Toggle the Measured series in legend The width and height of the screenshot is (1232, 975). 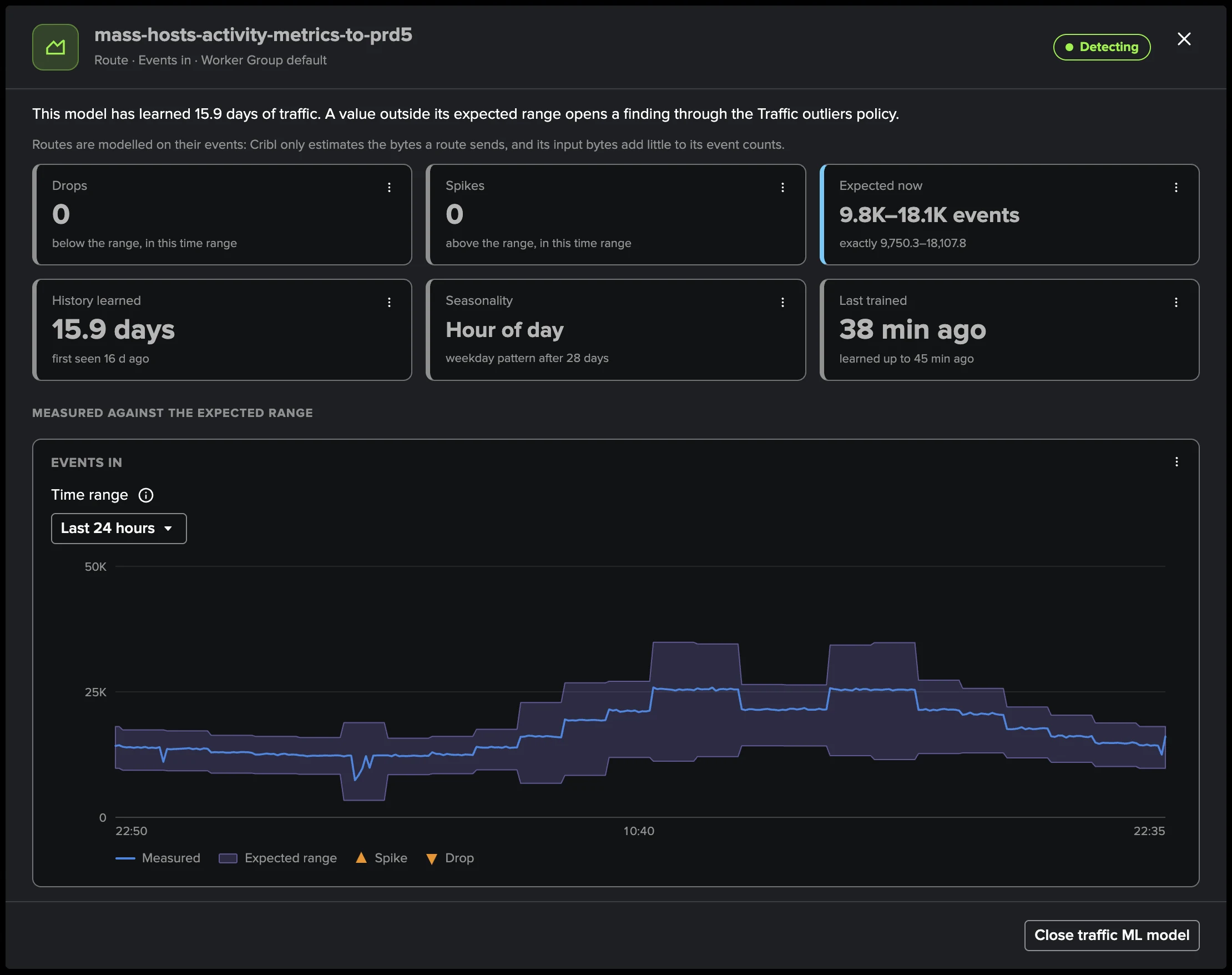point(158,858)
